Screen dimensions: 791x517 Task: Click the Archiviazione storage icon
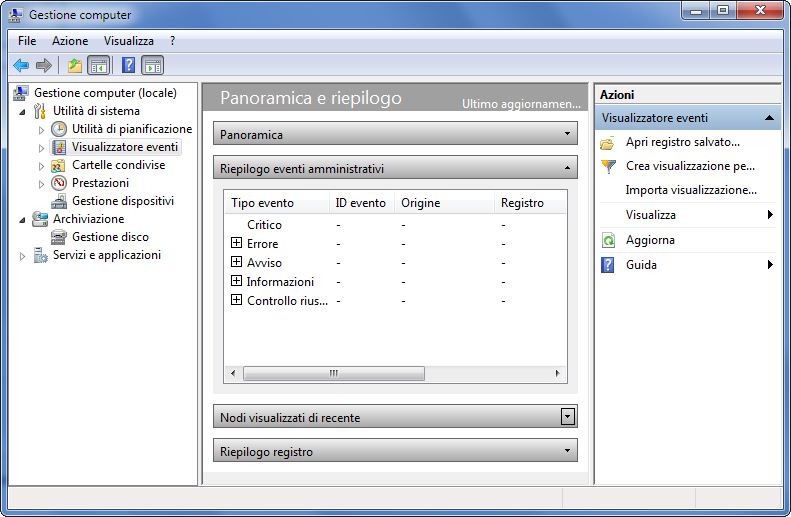click(40, 219)
